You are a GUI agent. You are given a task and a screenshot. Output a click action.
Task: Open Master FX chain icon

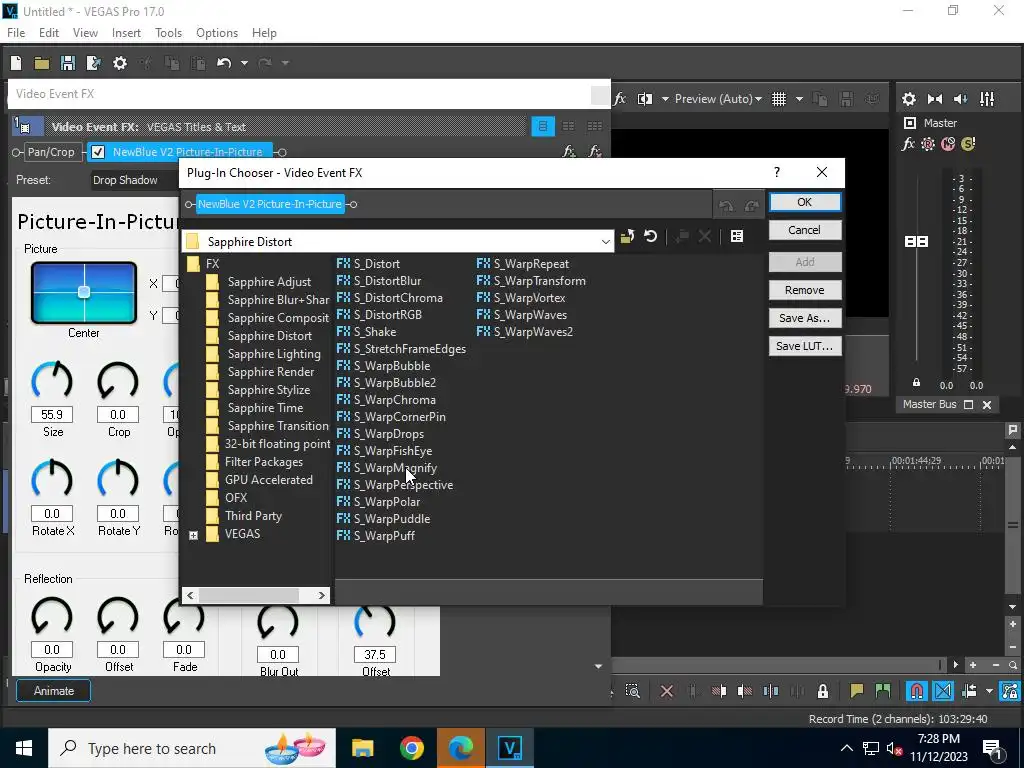tap(908, 144)
